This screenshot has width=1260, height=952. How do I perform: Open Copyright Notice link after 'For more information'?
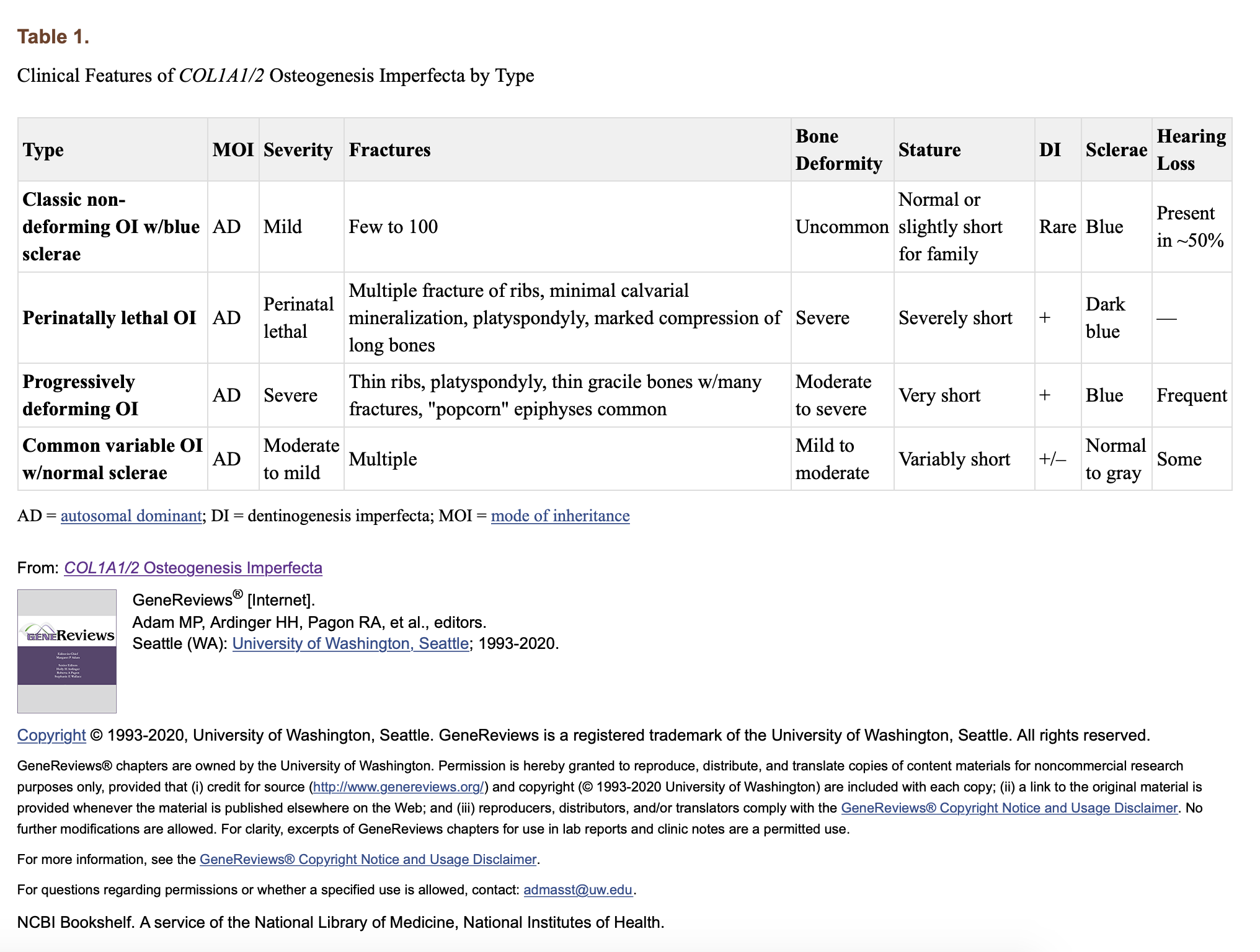tap(368, 860)
